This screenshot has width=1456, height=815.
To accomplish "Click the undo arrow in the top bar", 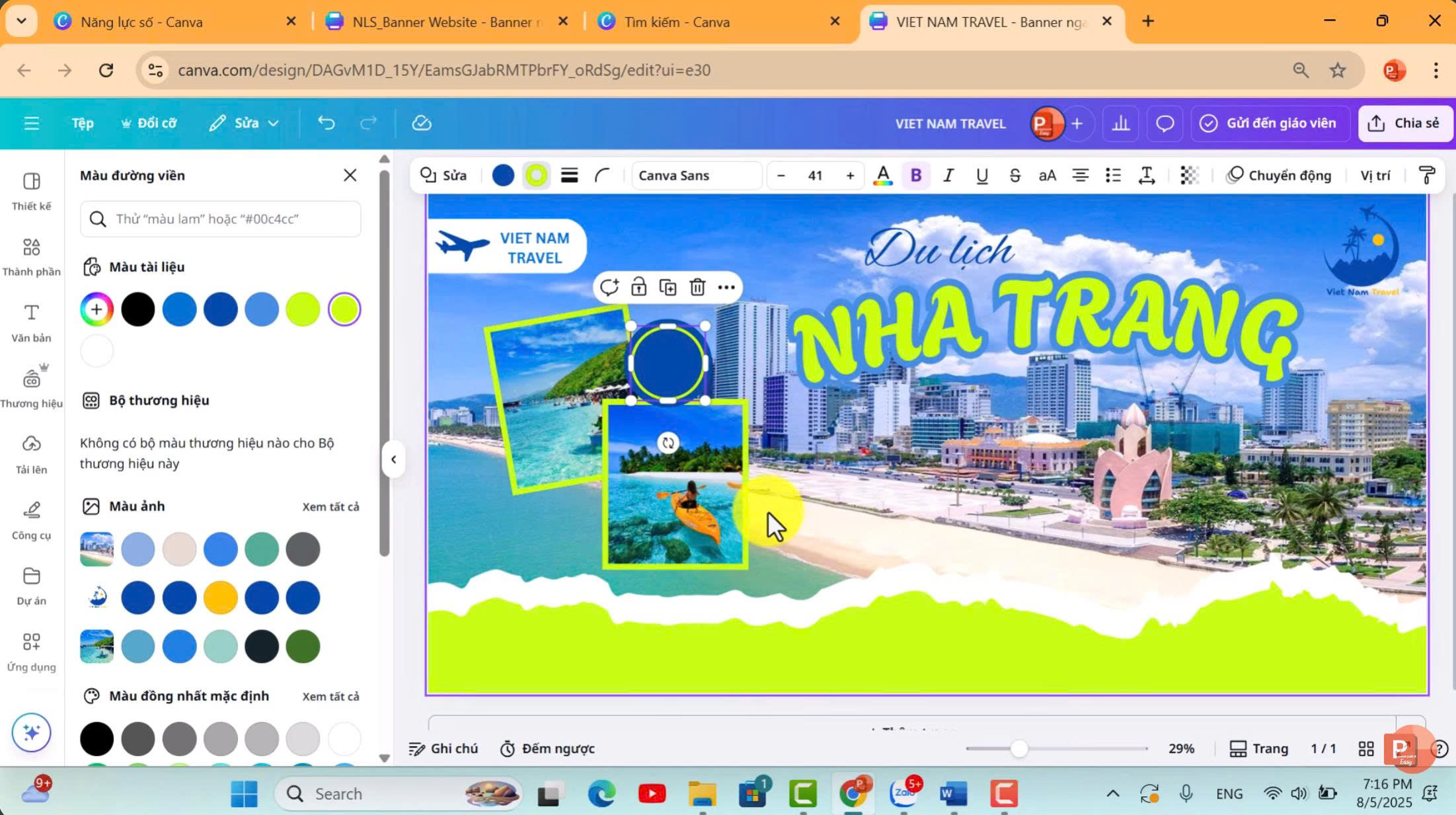I will click(325, 123).
